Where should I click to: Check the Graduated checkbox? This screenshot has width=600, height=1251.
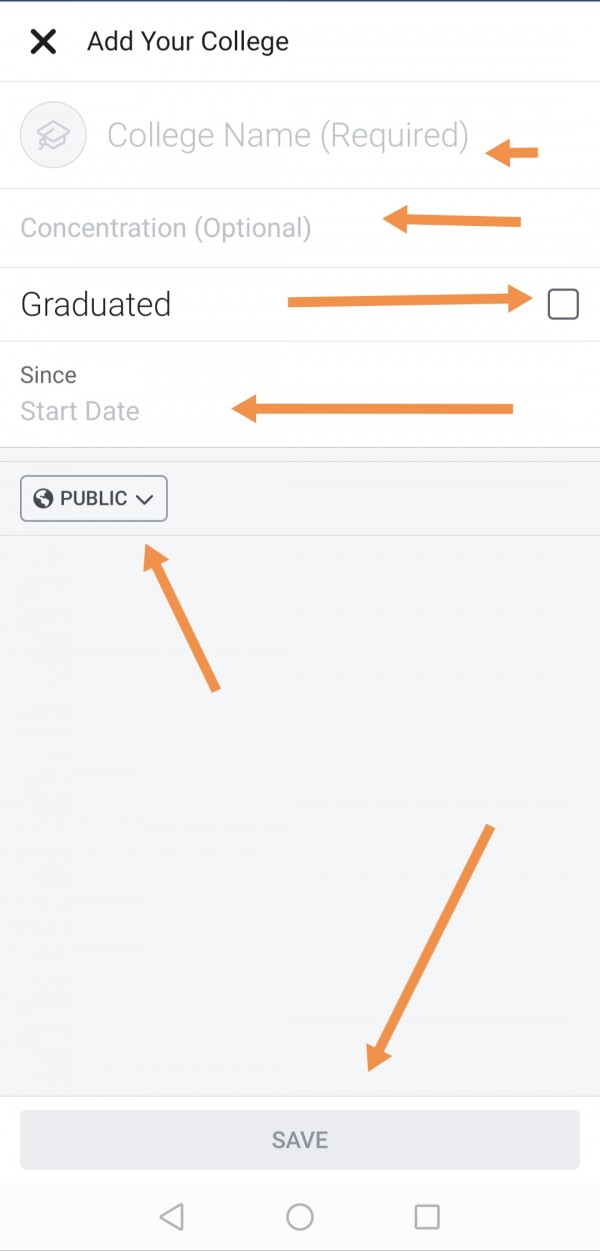[x=563, y=304]
